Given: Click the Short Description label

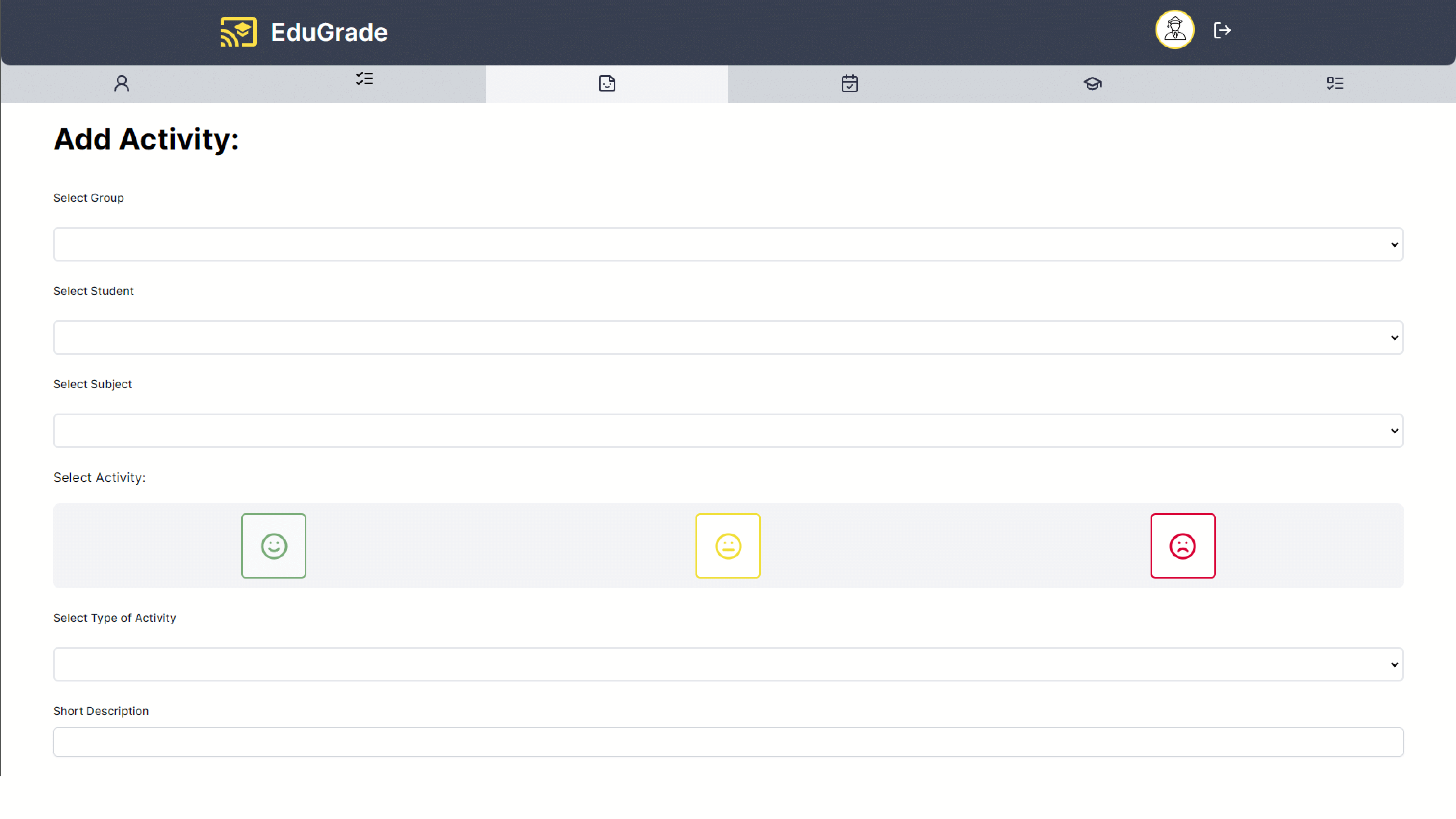Looking at the screenshot, I should (101, 711).
